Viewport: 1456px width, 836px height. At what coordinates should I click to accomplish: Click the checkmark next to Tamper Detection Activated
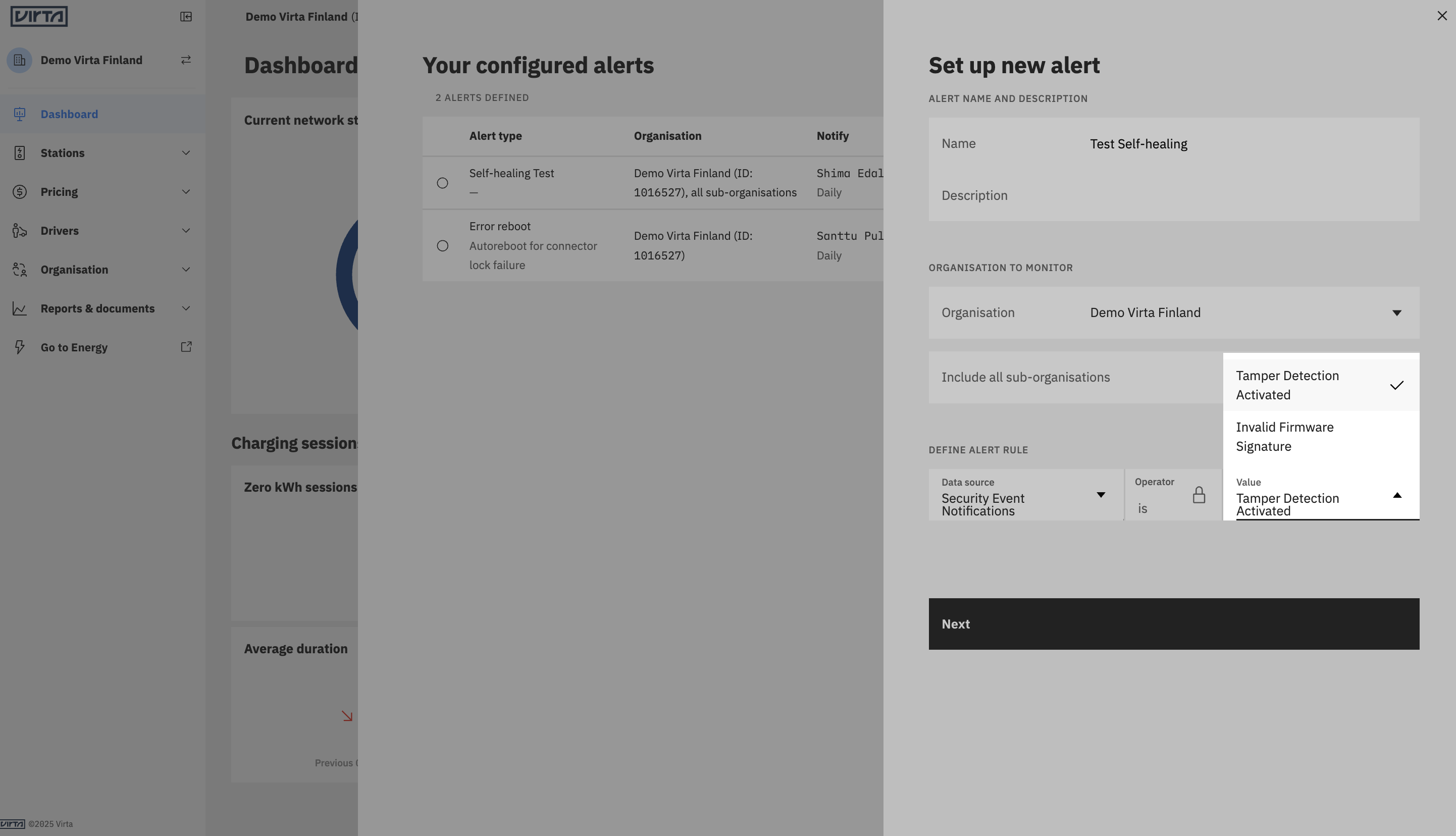tap(1396, 385)
